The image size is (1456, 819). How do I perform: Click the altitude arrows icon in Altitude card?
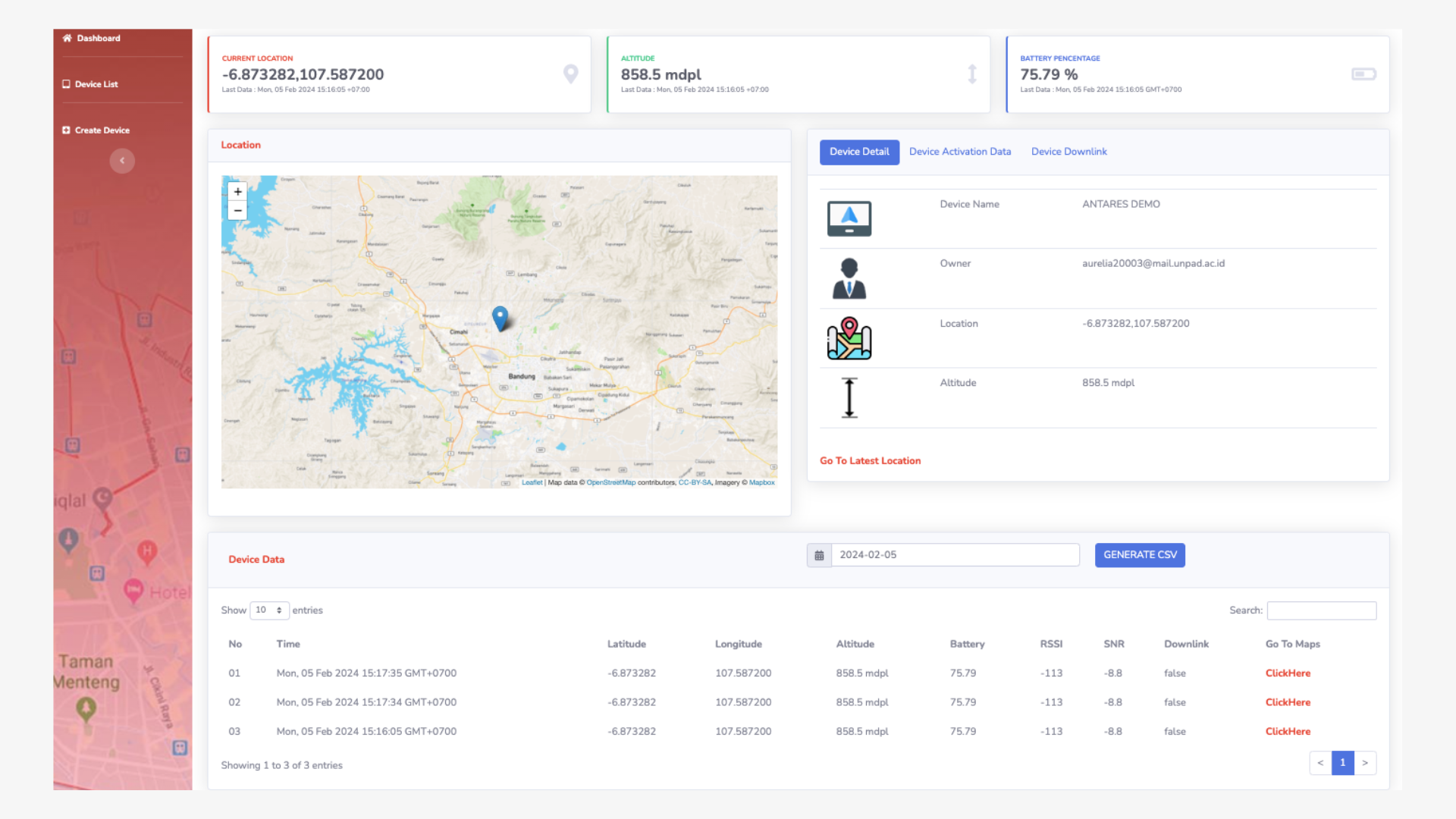point(971,74)
